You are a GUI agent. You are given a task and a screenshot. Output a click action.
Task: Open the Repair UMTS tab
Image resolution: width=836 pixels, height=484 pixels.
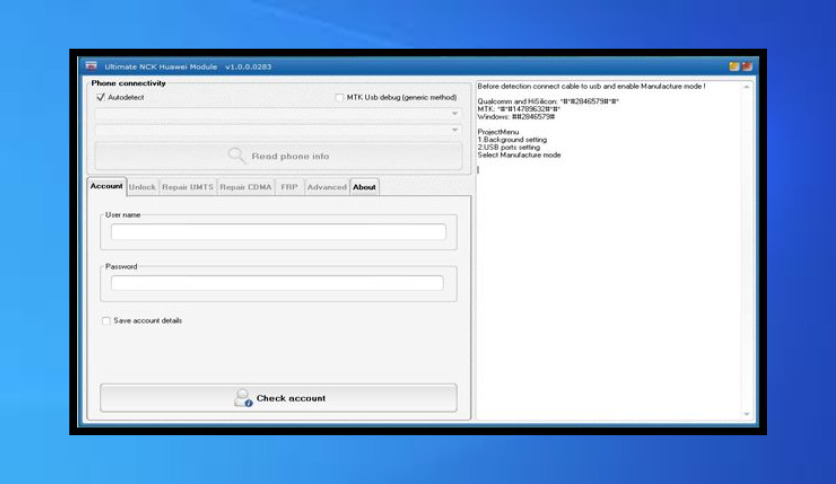(x=187, y=187)
